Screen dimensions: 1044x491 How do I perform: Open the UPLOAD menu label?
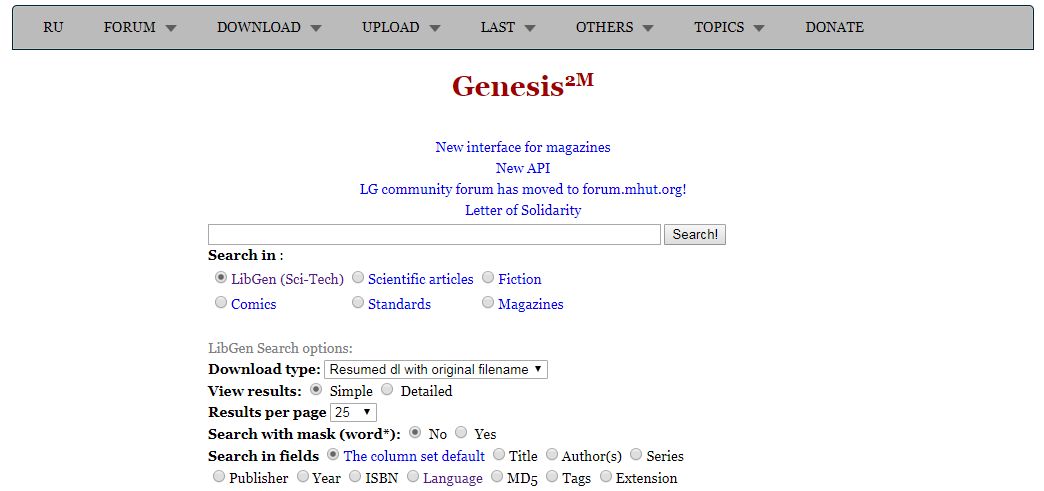point(391,27)
